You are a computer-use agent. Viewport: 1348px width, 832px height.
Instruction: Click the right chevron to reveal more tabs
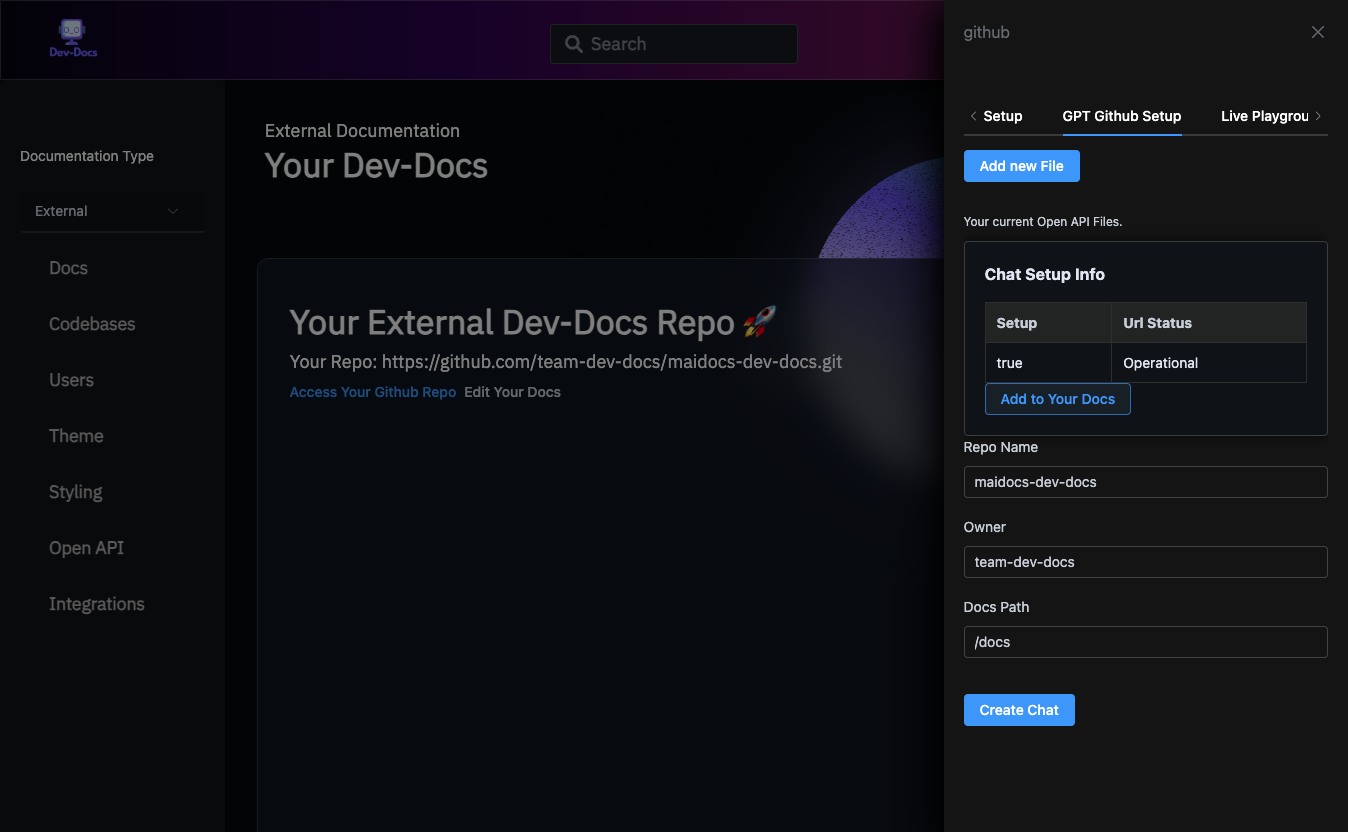pyautogui.click(x=1320, y=116)
